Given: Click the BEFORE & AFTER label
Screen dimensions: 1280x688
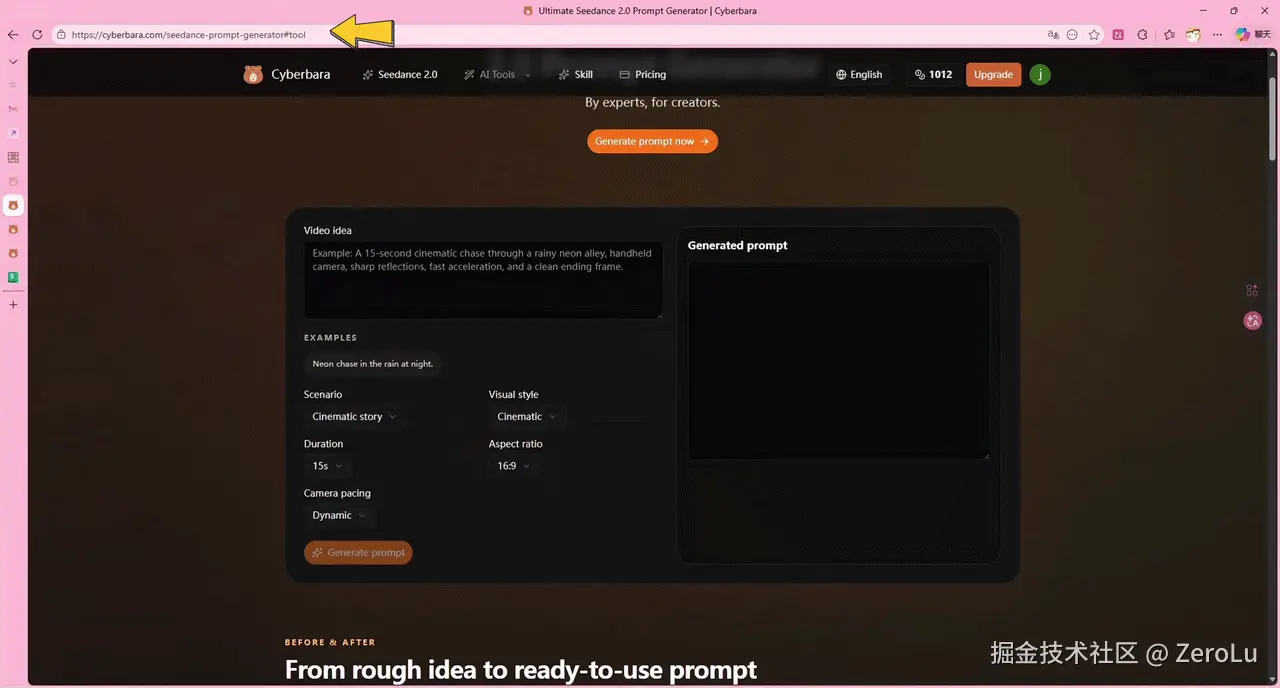Looking at the screenshot, I should coord(330,642).
